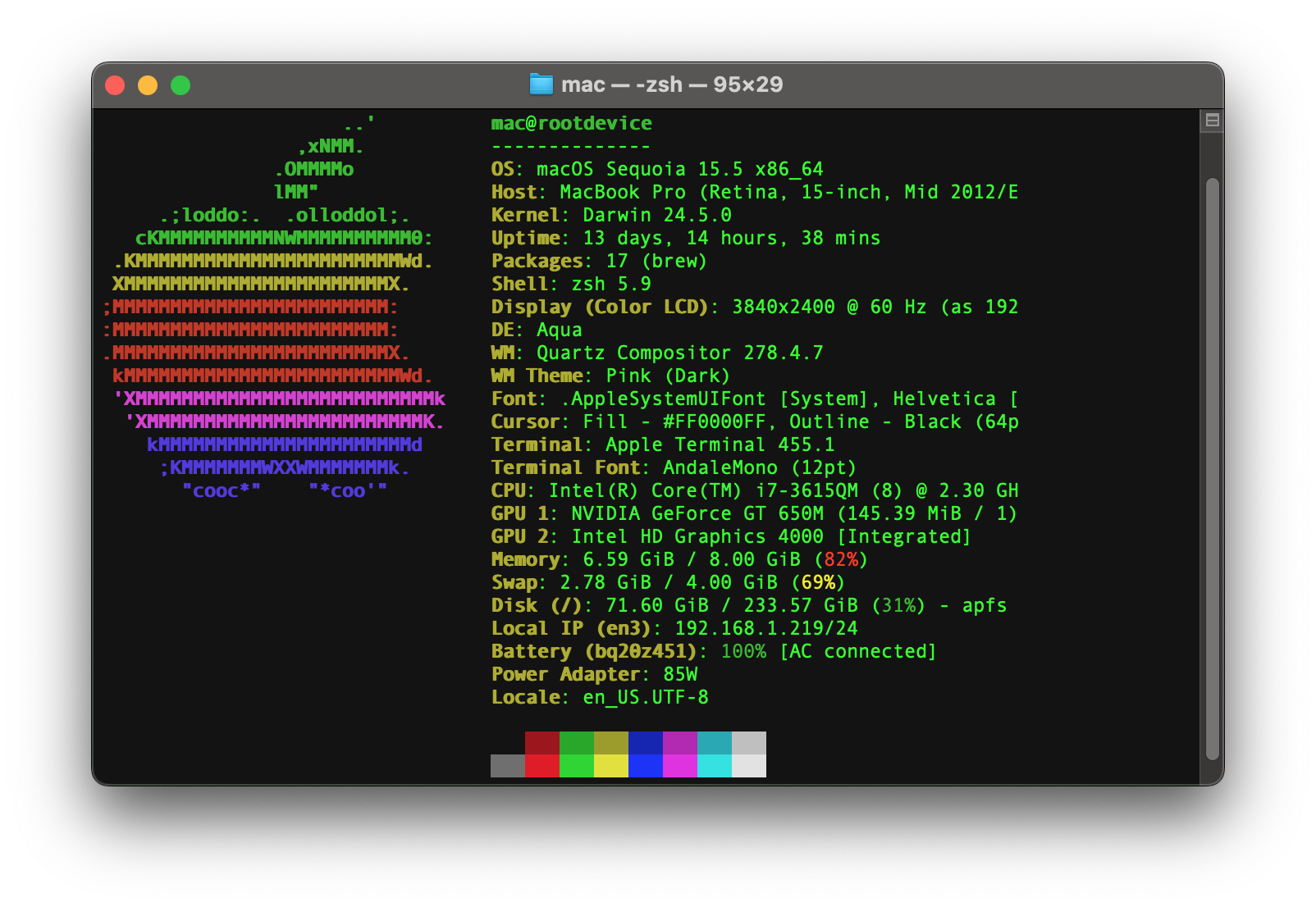The height and width of the screenshot is (907, 1316).
Task: Click the bright green color block
Action: click(577, 766)
